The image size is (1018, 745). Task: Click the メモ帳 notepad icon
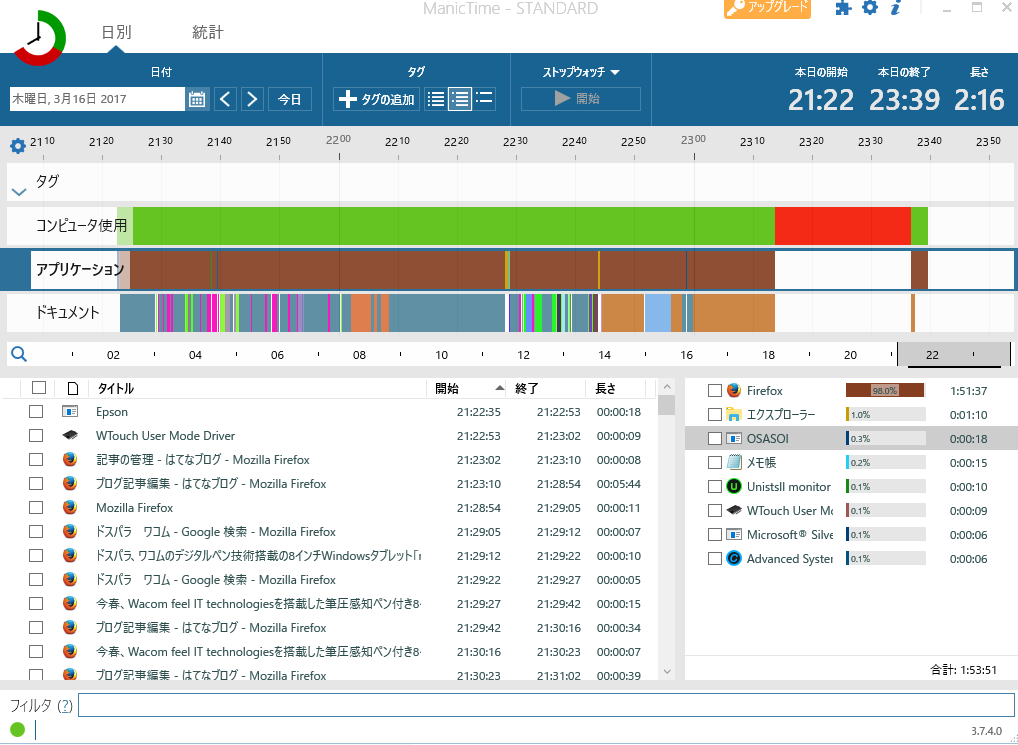pos(734,463)
